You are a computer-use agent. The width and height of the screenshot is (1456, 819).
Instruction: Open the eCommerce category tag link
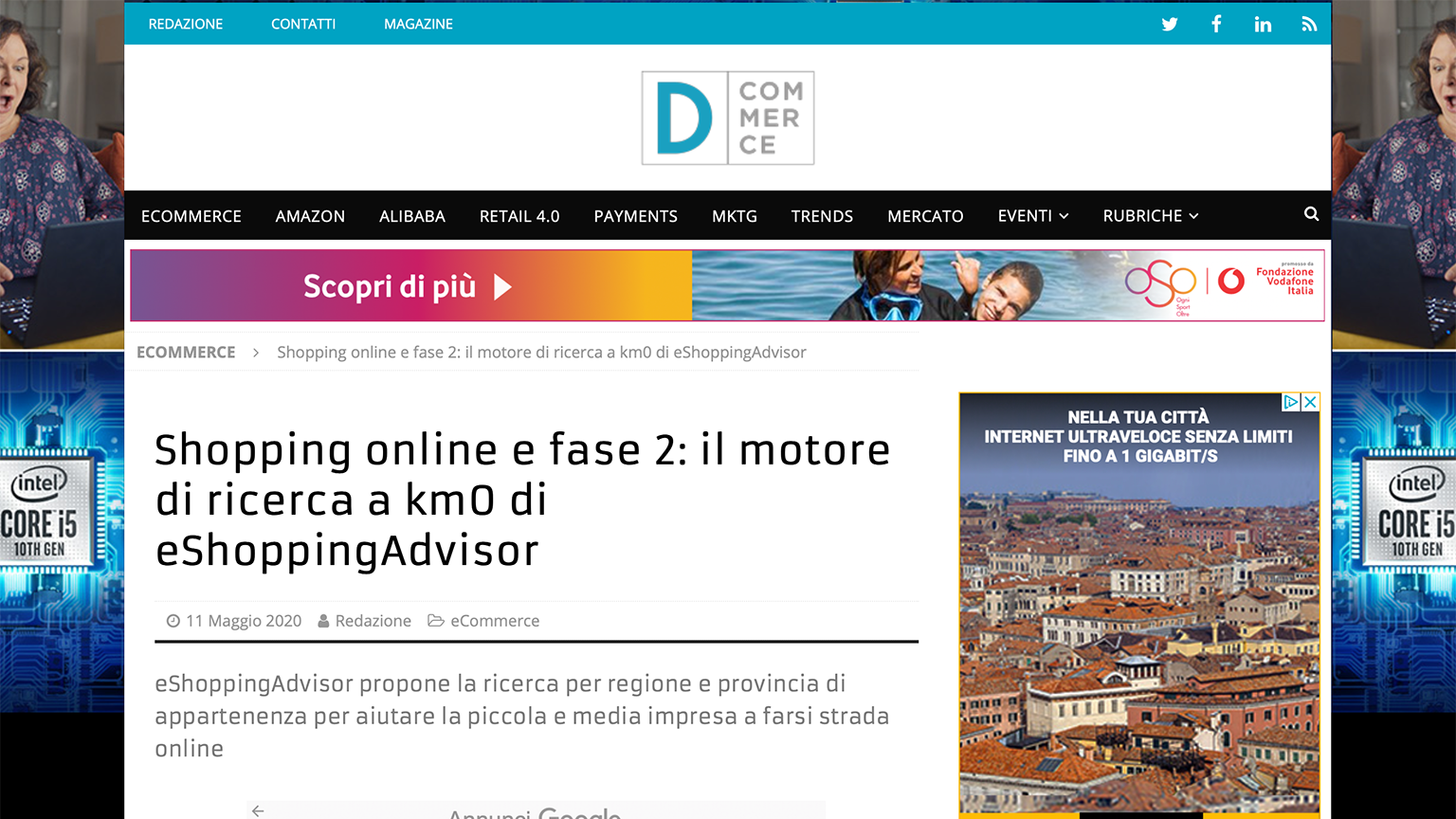(x=494, y=621)
